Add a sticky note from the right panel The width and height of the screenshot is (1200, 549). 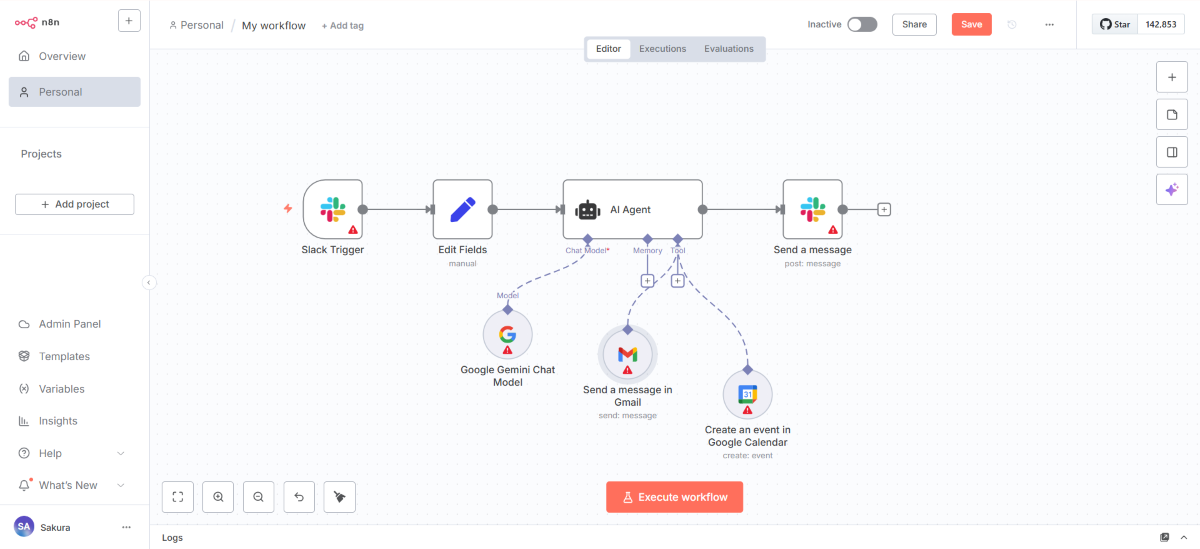click(x=1171, y=115)
